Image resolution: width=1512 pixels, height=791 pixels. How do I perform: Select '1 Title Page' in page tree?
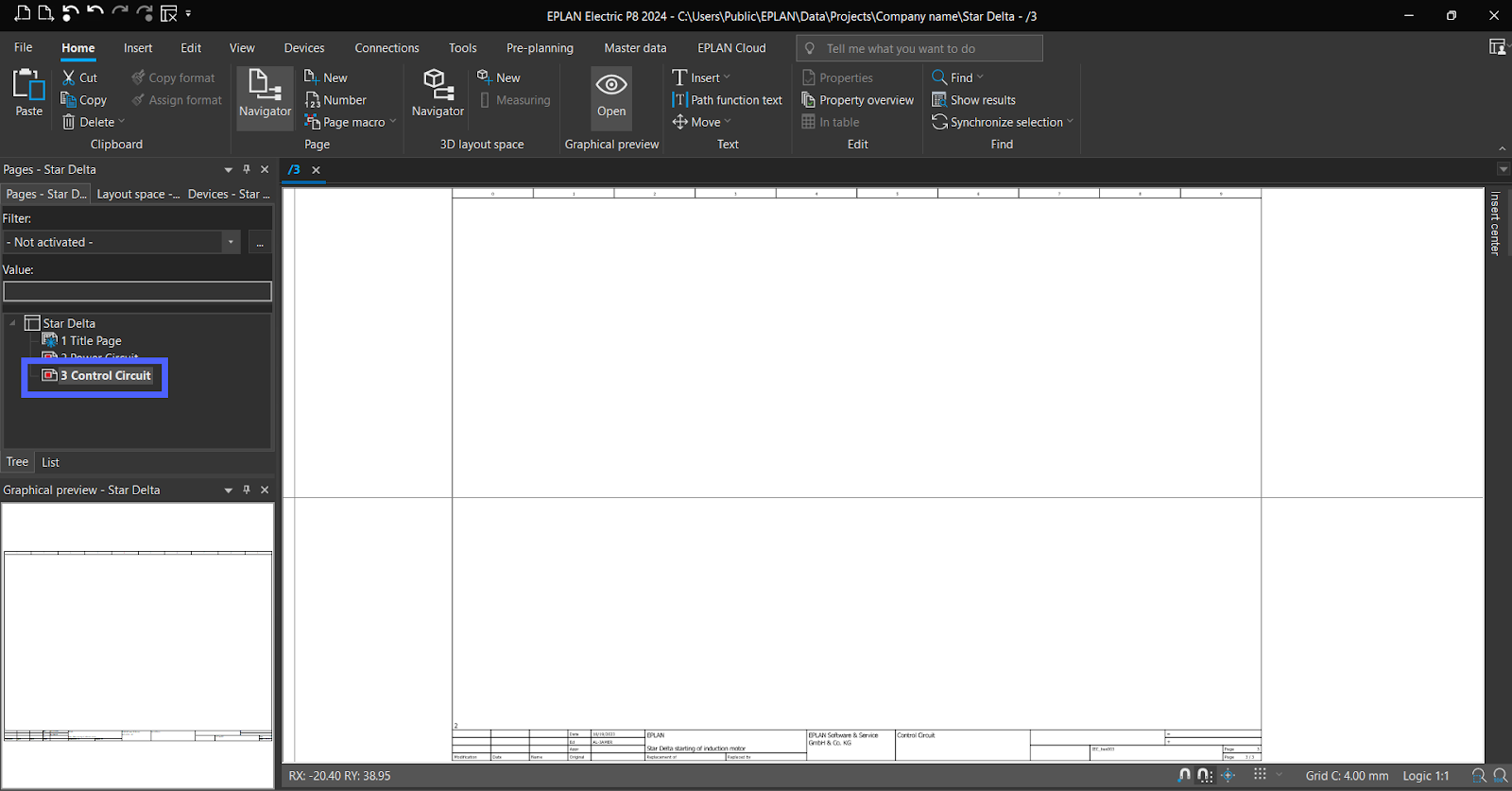[82, 340]
